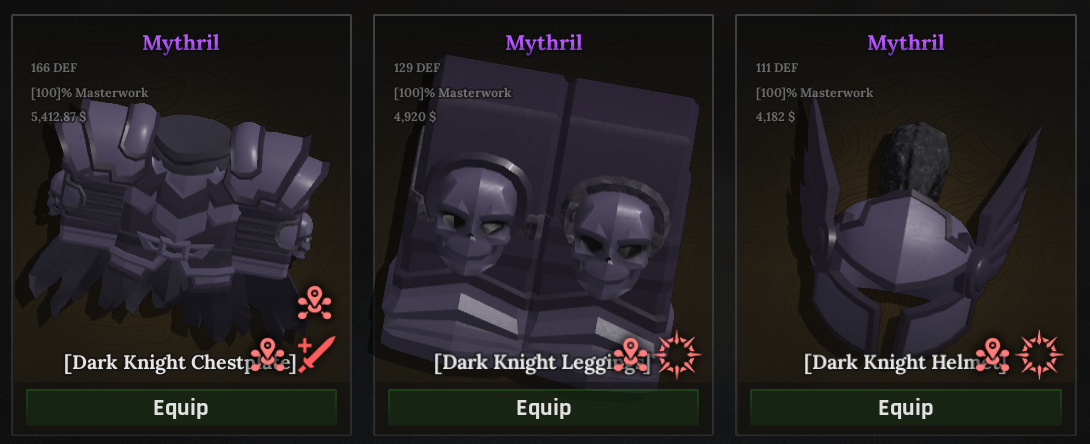The width and height of the screenshot is (1090, 444).
Task: Click the Mythril title above 166 DEF
Action: (x=181, y=43)
